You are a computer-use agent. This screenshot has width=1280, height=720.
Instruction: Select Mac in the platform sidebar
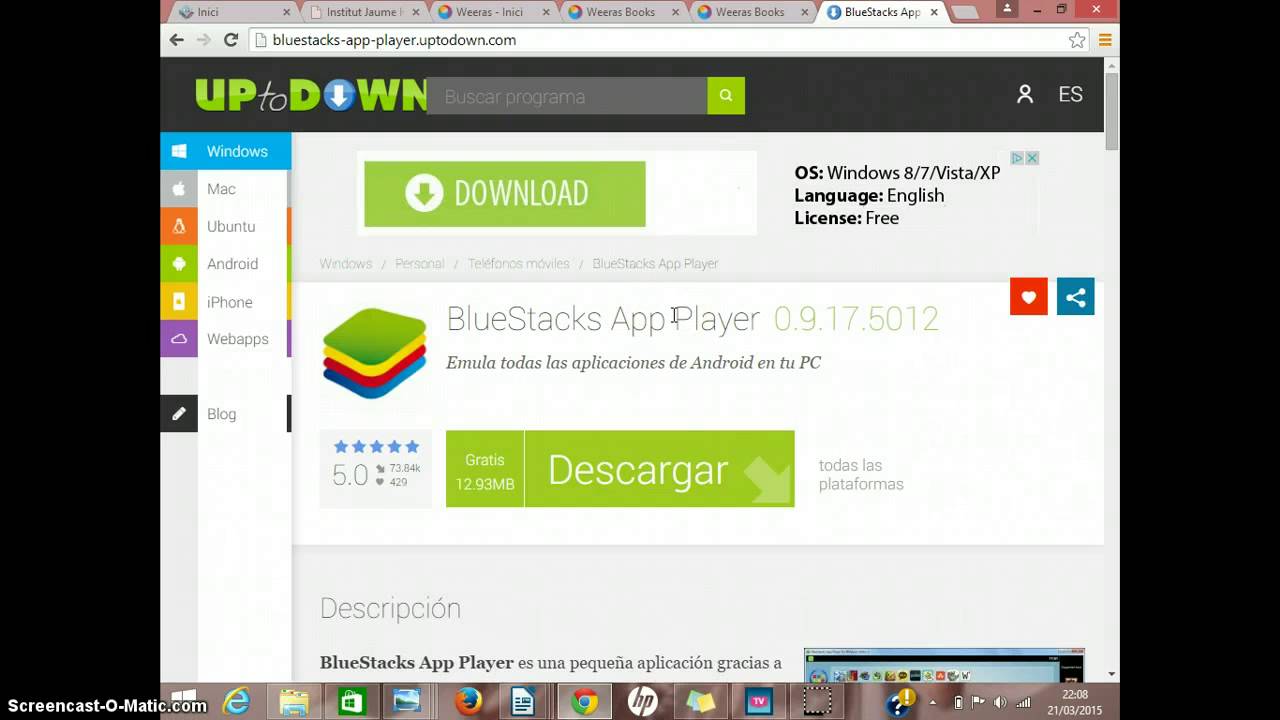tap(221, 189)
